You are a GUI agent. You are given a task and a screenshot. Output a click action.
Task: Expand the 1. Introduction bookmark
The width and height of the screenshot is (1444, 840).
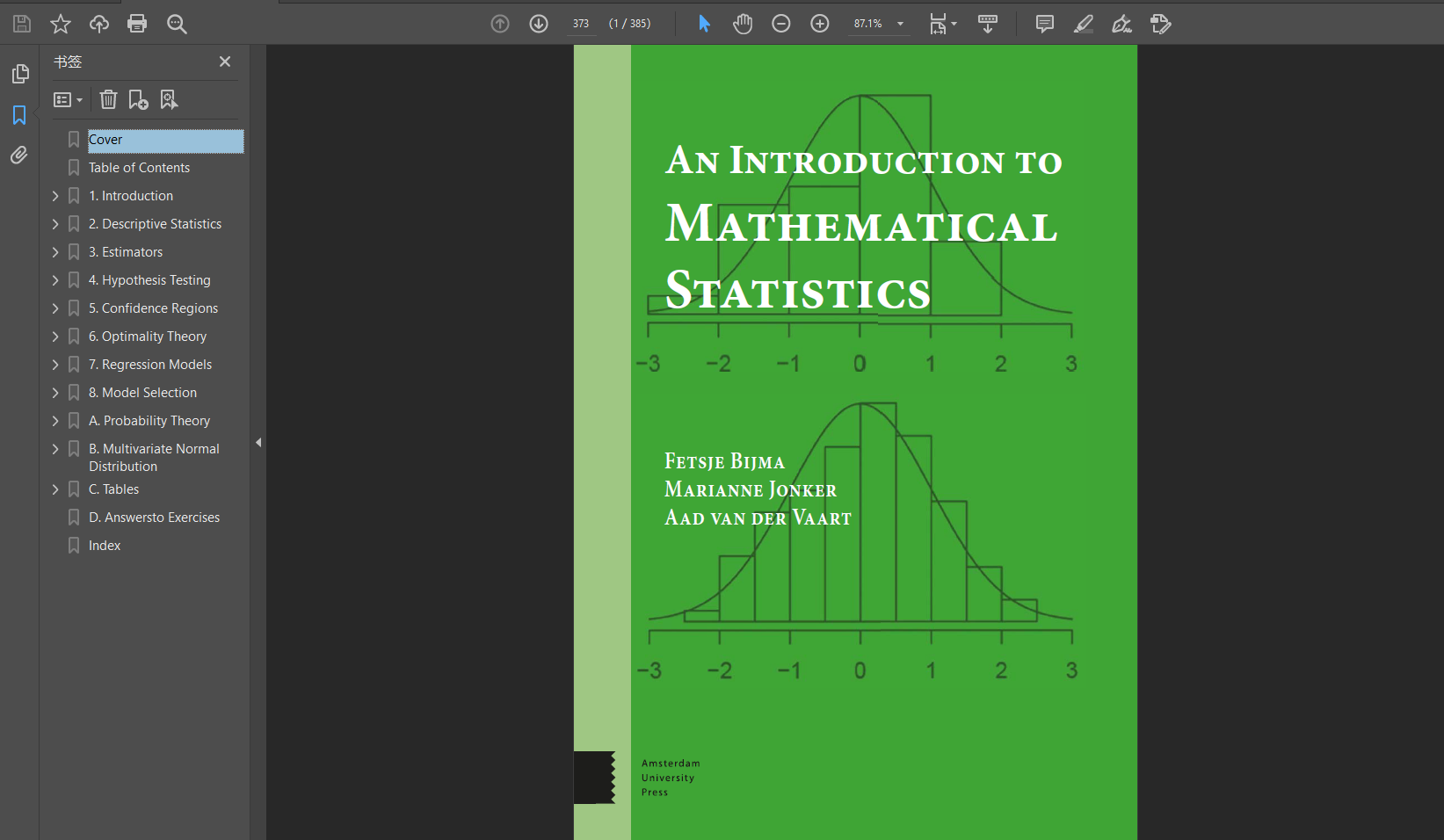[55, 196]
